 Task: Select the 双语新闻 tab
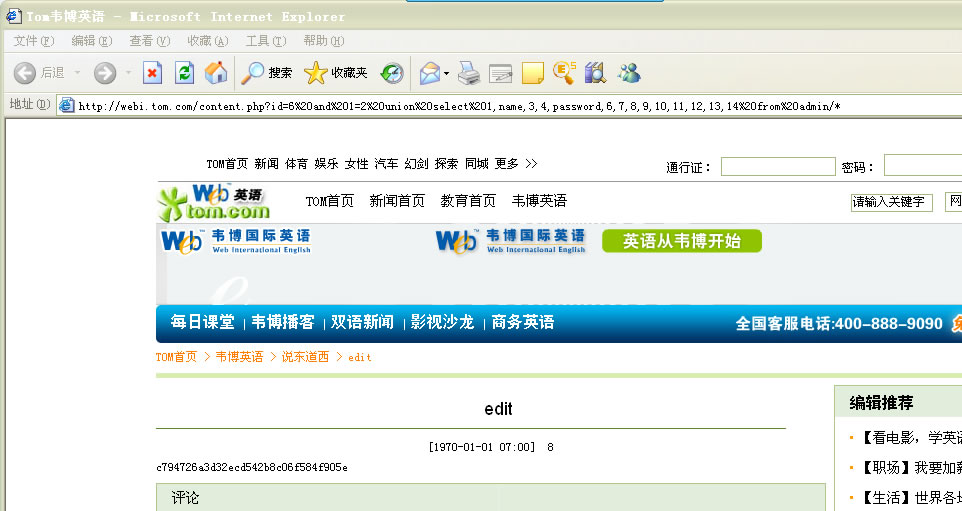click(x=363, y=322)
